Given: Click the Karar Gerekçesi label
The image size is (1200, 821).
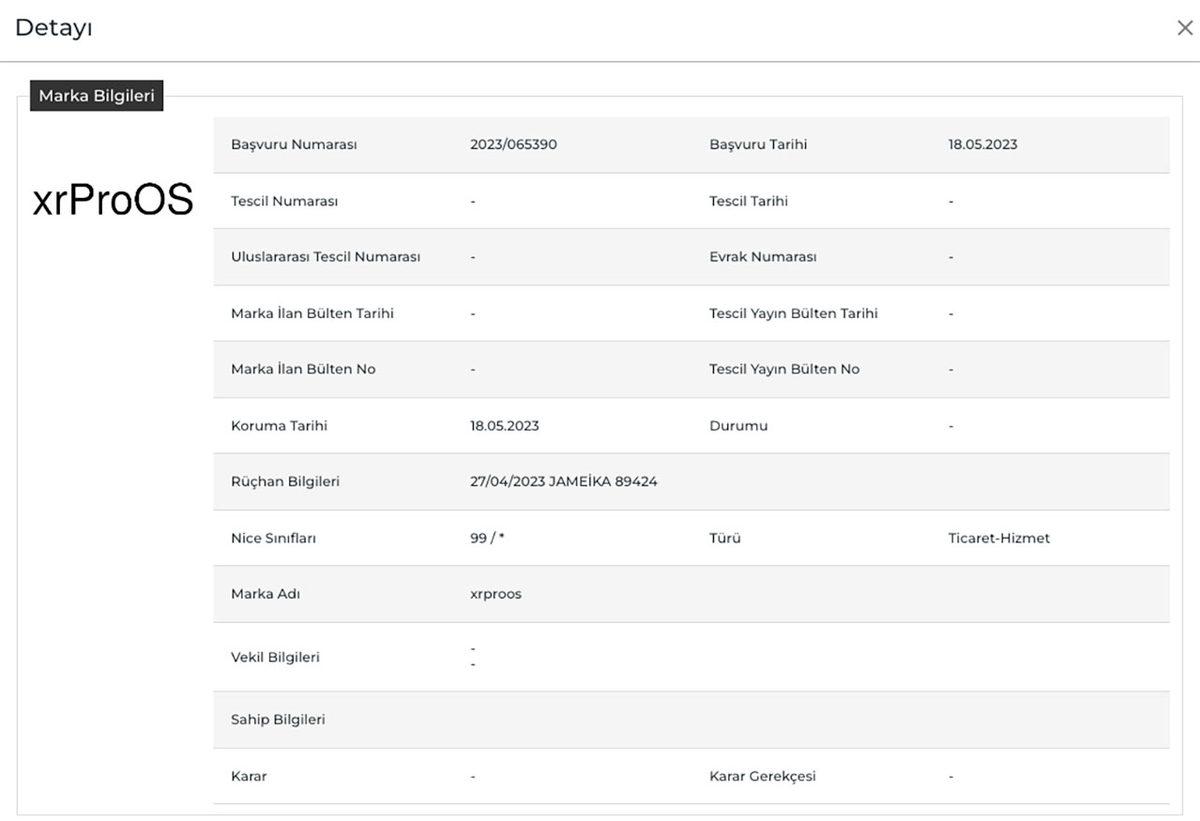Looking at the screenshot, I should [x=762, y=776].
